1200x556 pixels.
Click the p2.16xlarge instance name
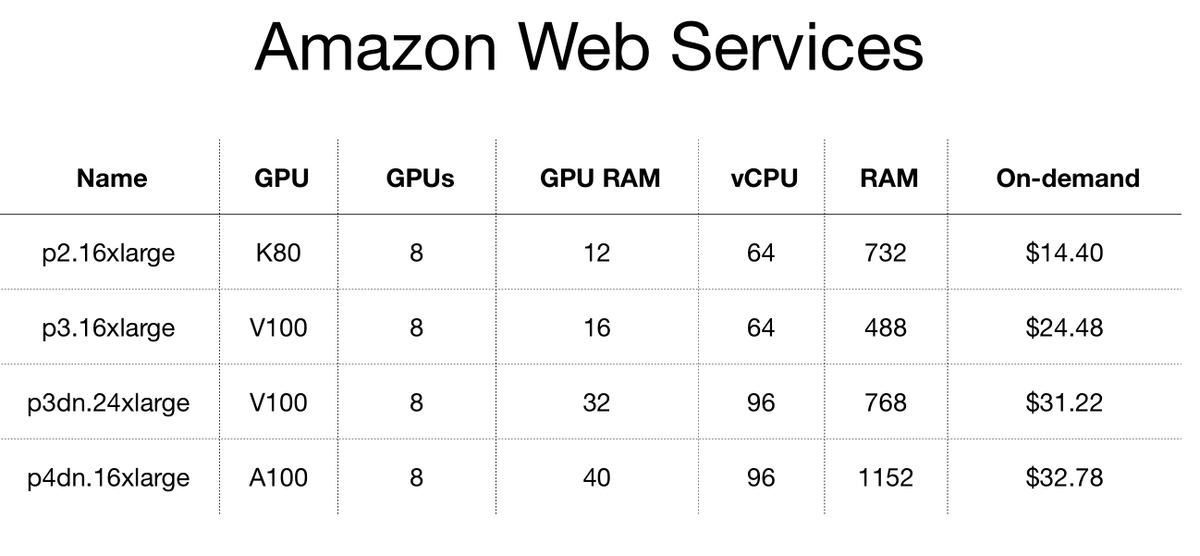108,253
